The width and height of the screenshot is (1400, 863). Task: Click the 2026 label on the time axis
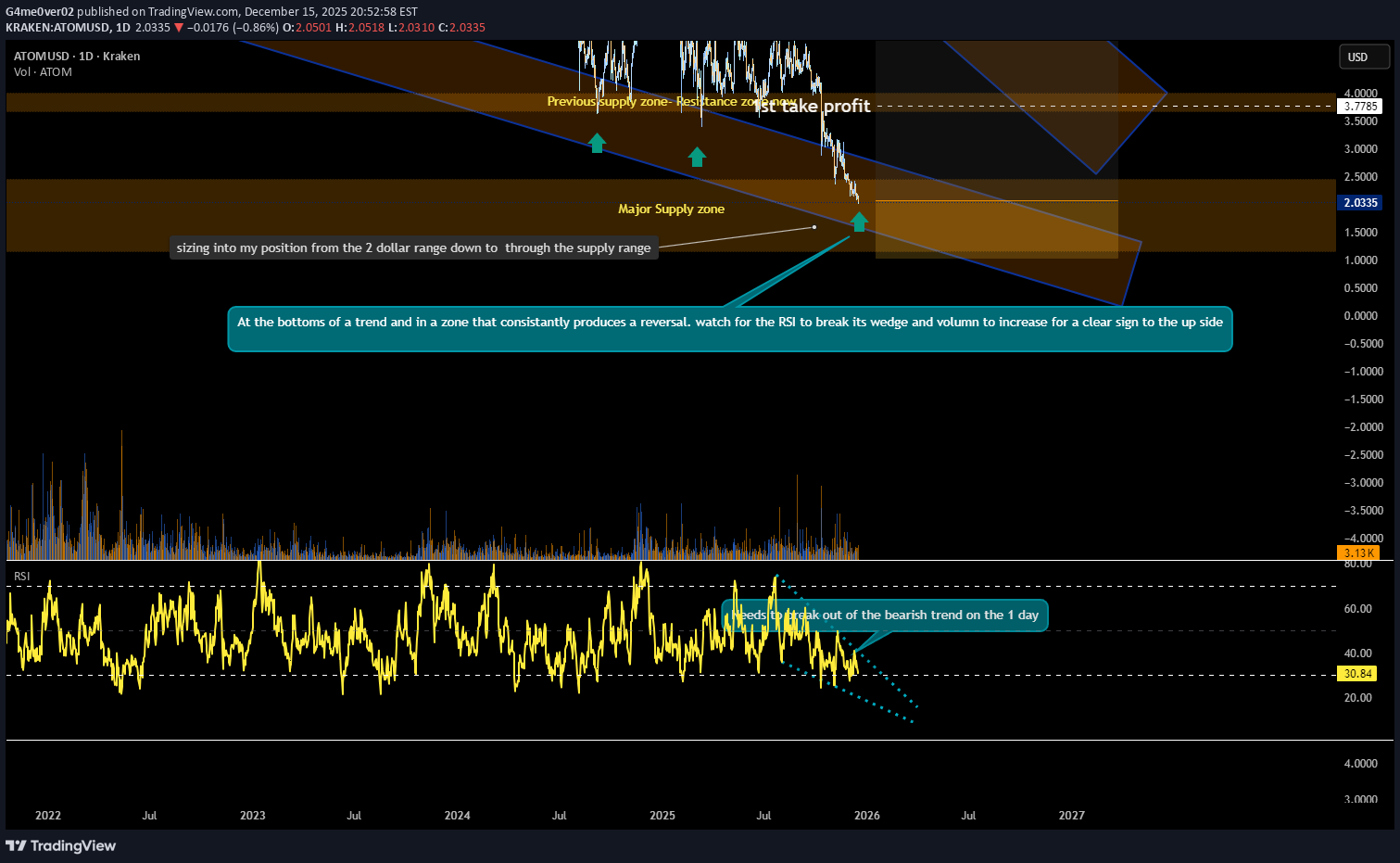(866, 816)
